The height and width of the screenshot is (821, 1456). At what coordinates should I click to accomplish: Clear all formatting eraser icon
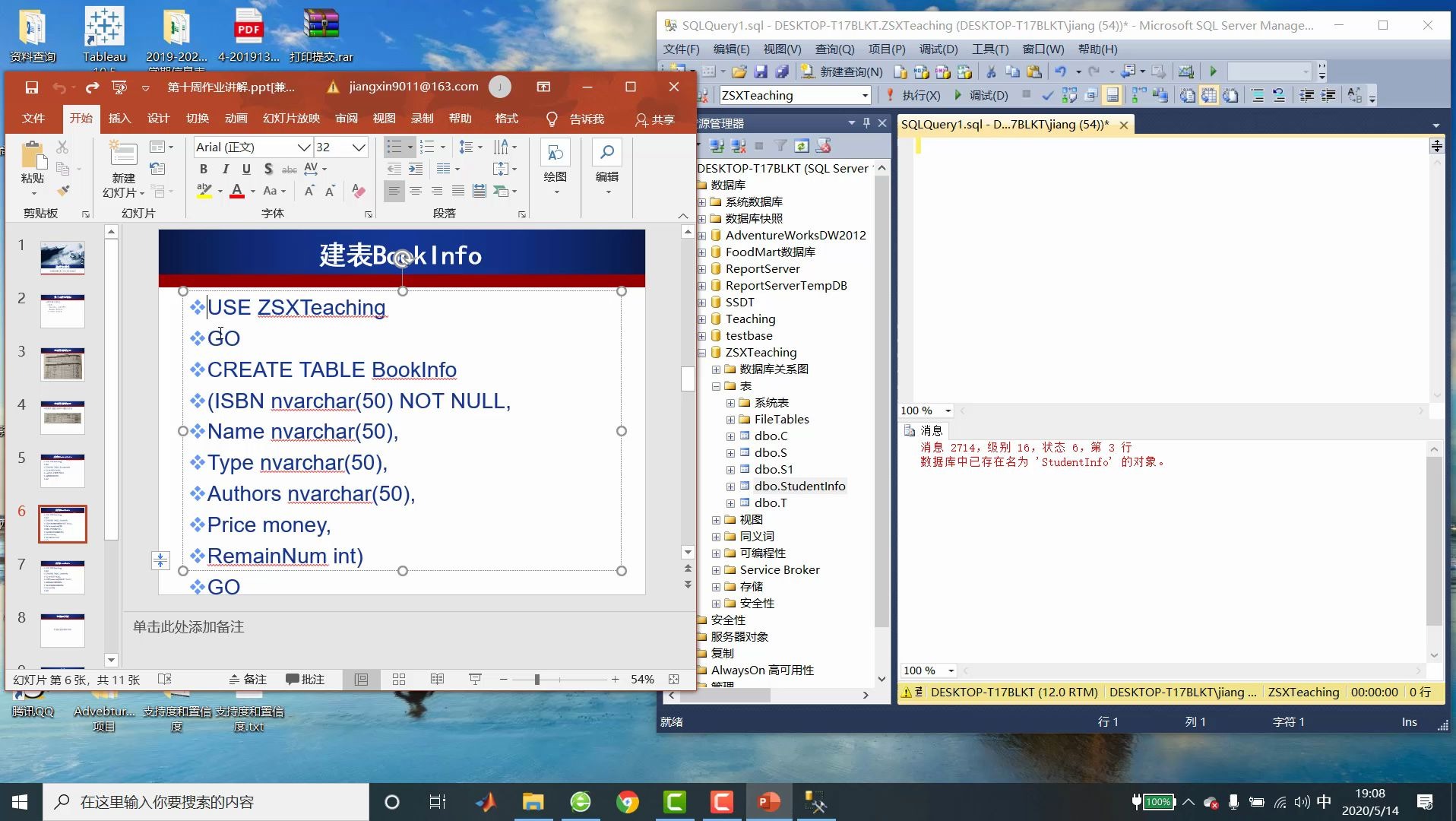359,191
